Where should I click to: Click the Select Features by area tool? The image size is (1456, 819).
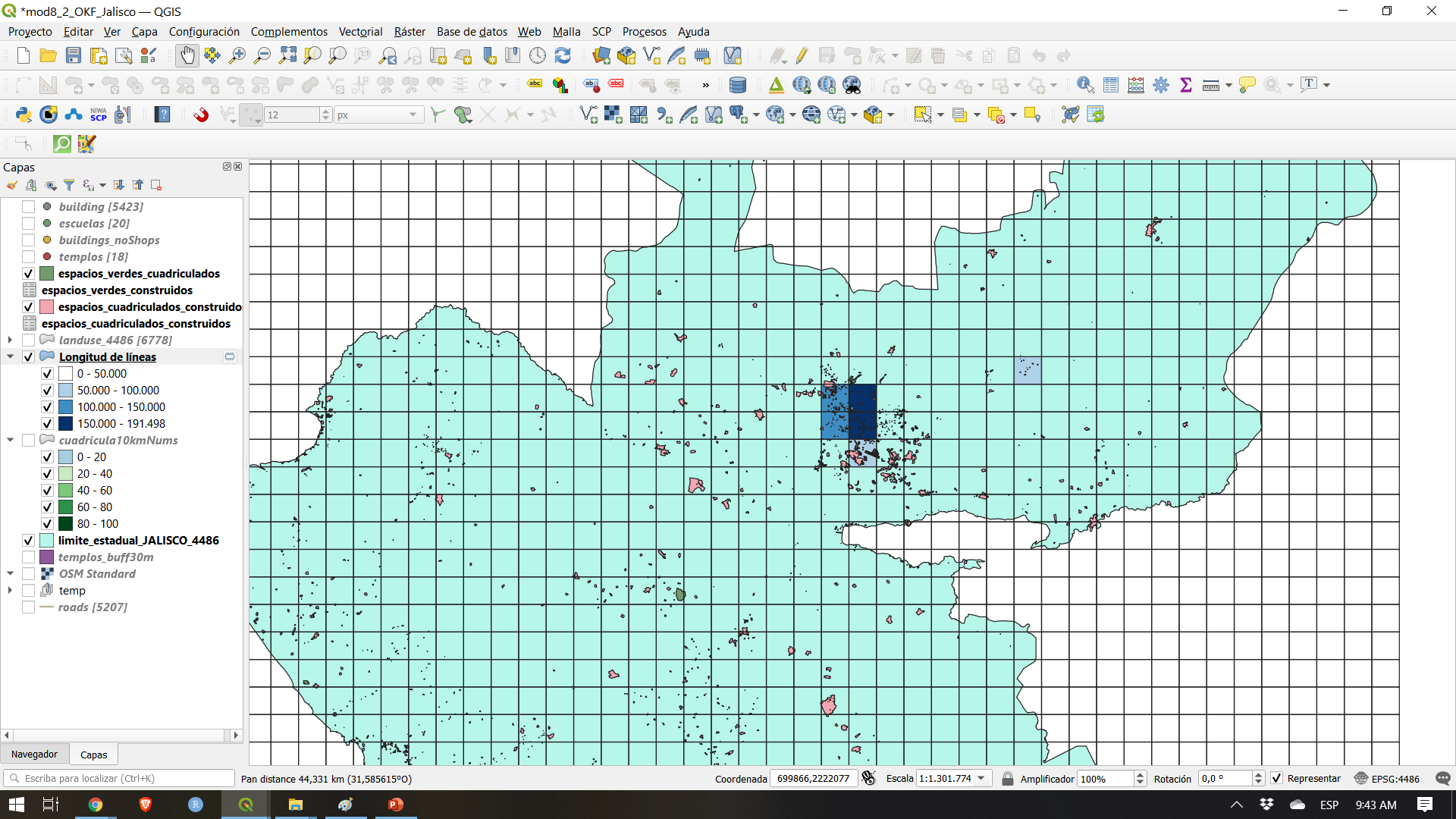pyautogui.click(x=922, y=115)
